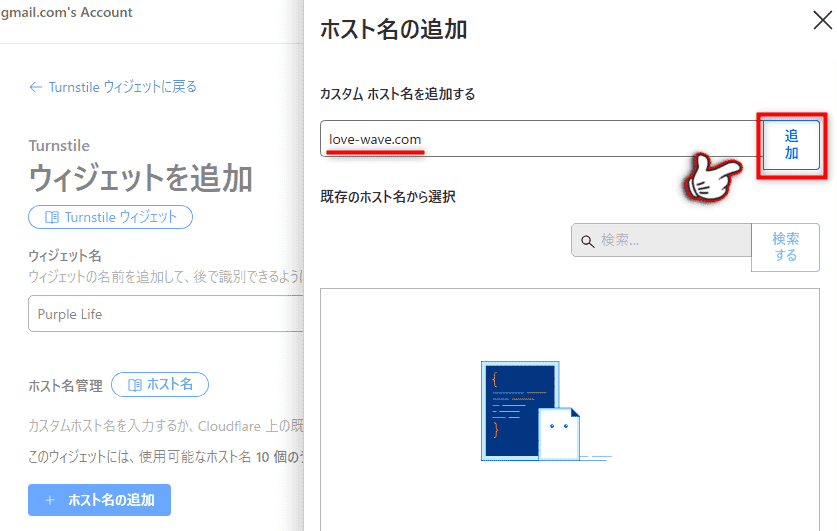Click the gmail.com's Account title
The image size is (837, 531).
[66, 13]
